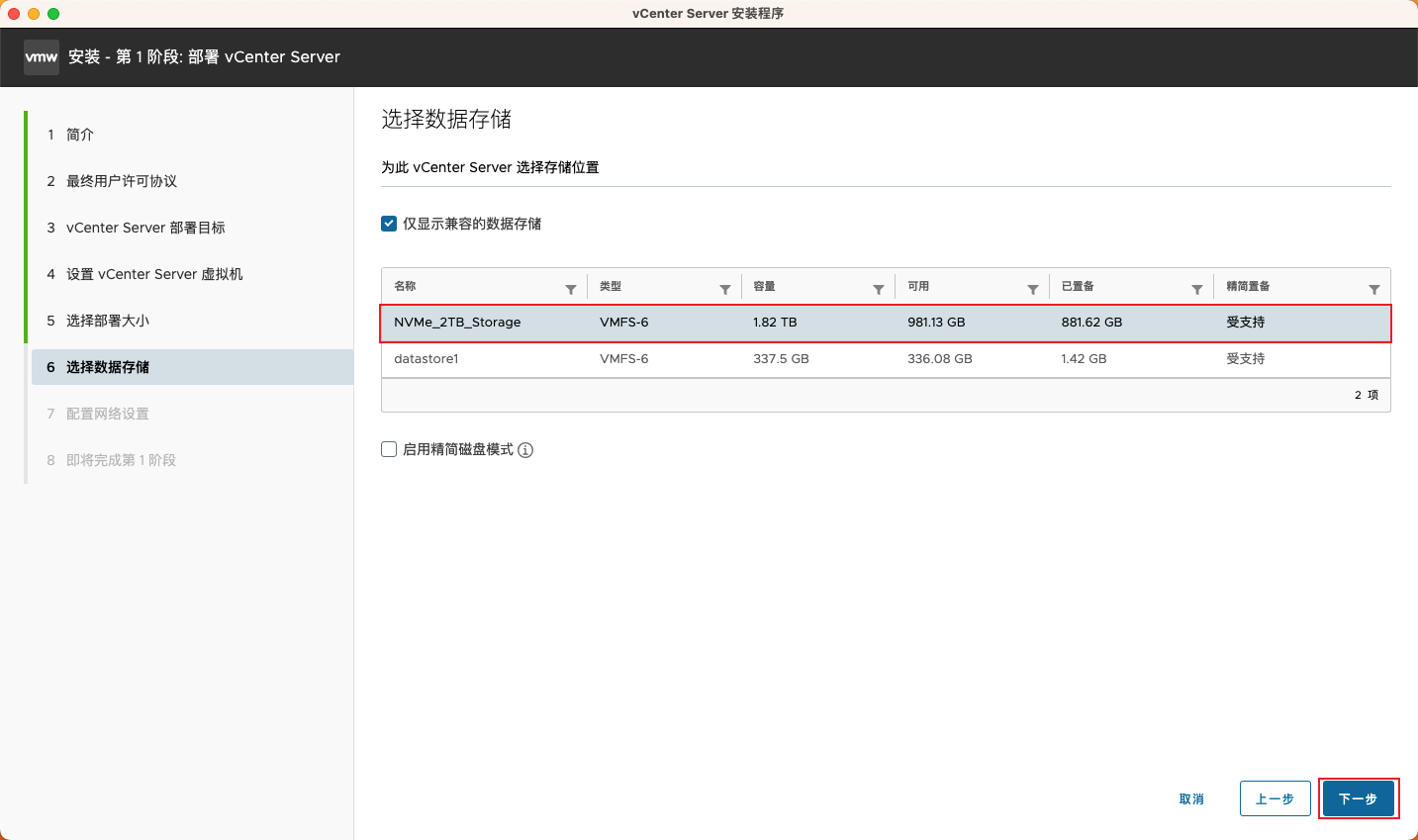
Task: Click the 337.5 GB capacity cell
Action: click(x=781, y=359)
